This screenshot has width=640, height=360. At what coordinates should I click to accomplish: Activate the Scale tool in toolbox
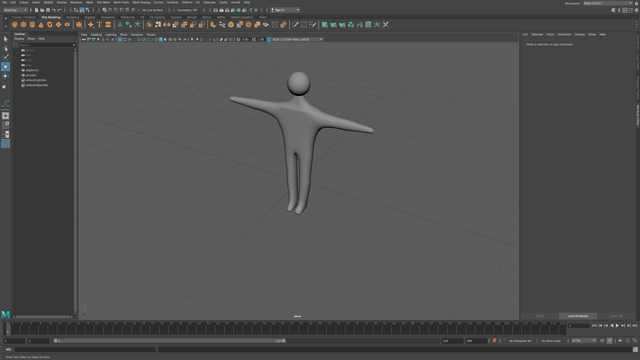(x=5, y=85)
